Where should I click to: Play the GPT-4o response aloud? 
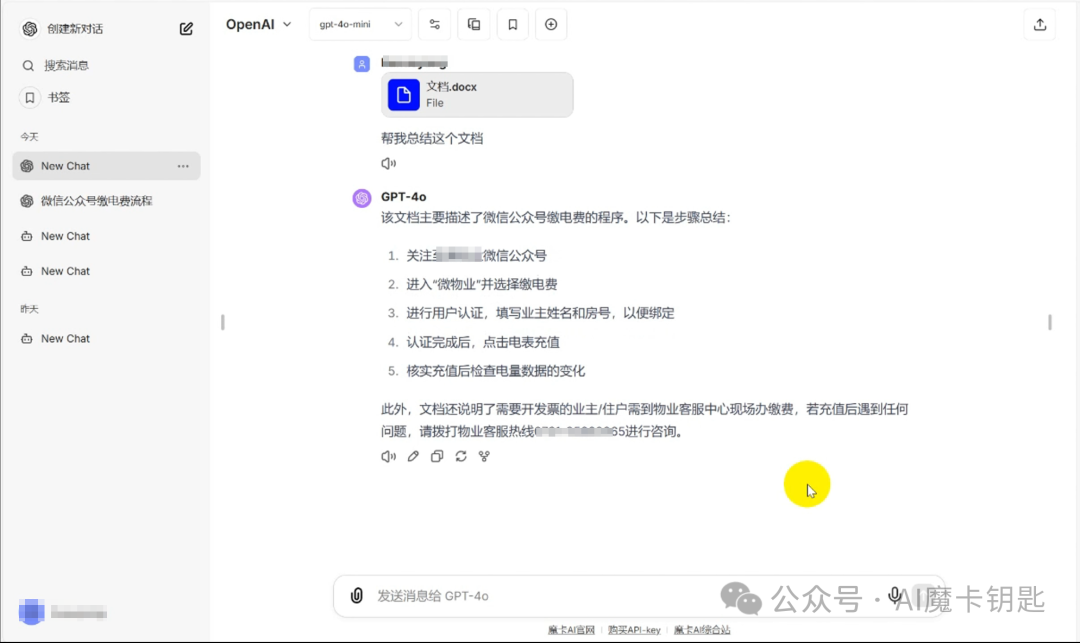tap(388, 456)
